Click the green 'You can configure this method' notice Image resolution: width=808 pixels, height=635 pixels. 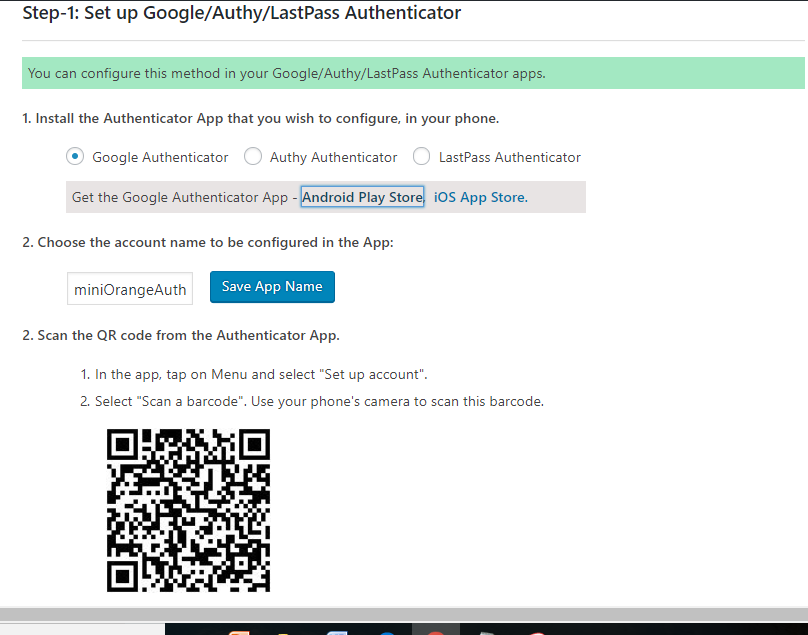point(413,73)
